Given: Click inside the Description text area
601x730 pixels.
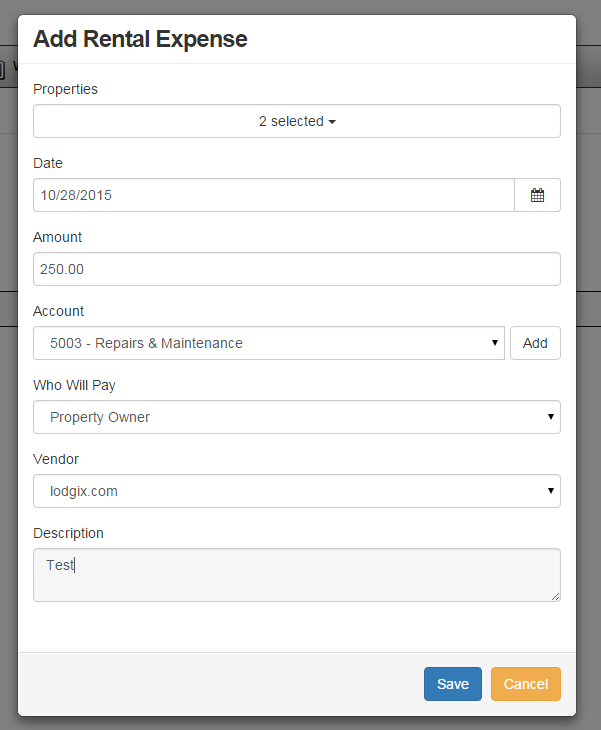Looking at the screenshot, I should click(x=297, y=574).
